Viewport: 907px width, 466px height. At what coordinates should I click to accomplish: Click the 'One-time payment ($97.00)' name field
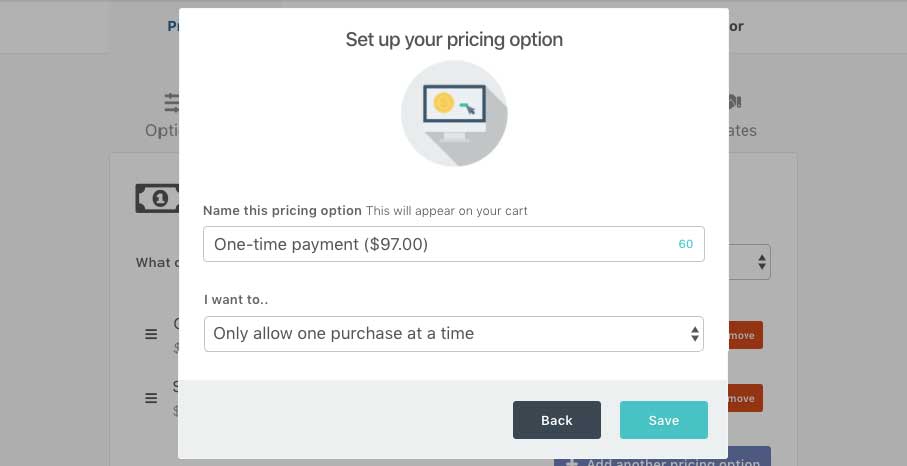click(454, 244)
